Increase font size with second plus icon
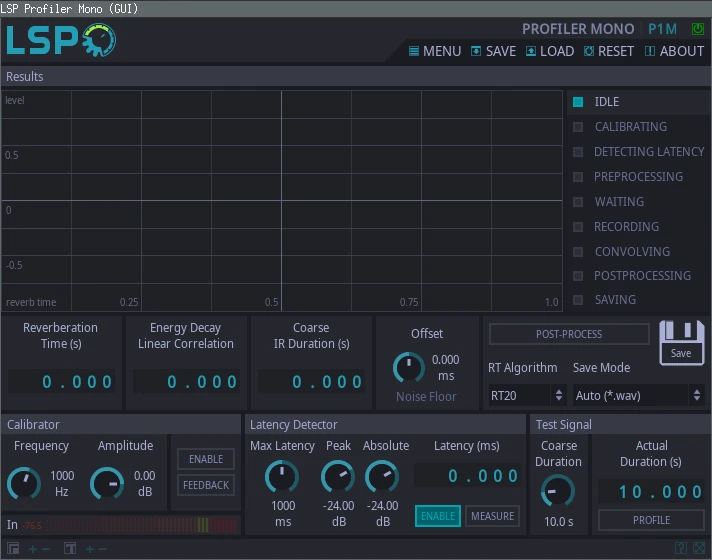 pos(89,549)
